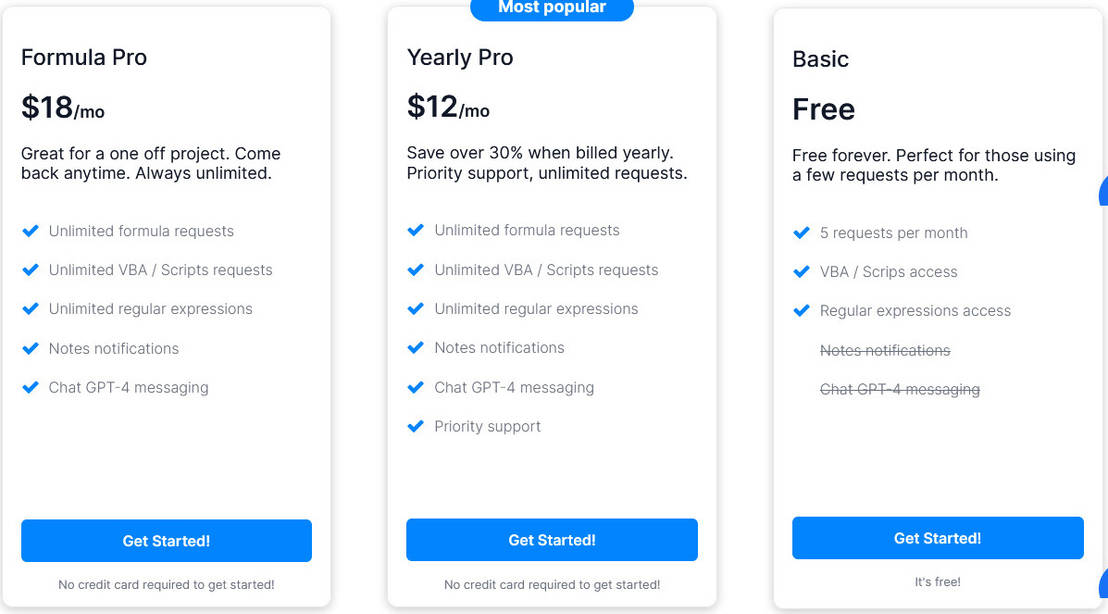Image resolution: width=1108 pixels, height=614 pixels.
Task: Select the checkmark beside Unlimited VBA / Scripts requests in Yearly Pro
Action: pos(416,270)
